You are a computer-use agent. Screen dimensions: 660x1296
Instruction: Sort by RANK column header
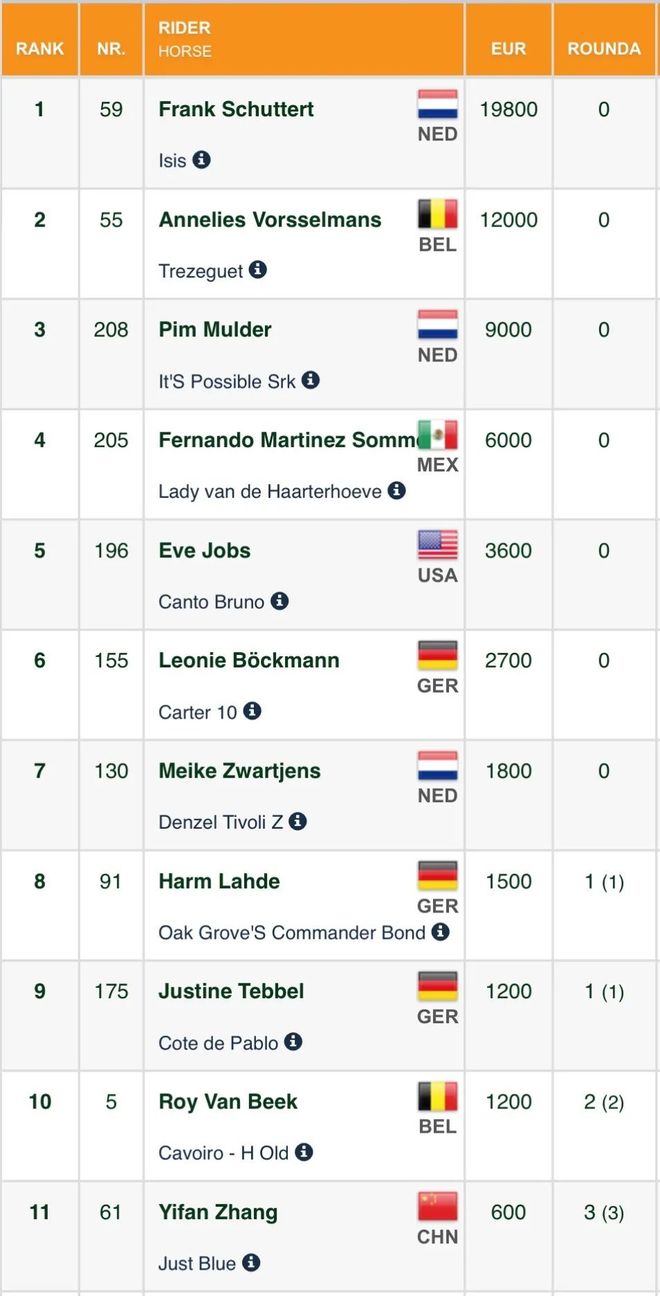[x=40, y=48]
